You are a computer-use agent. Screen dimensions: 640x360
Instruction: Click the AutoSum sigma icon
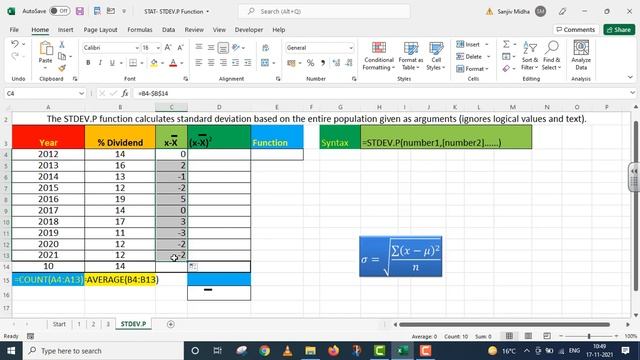506,44
